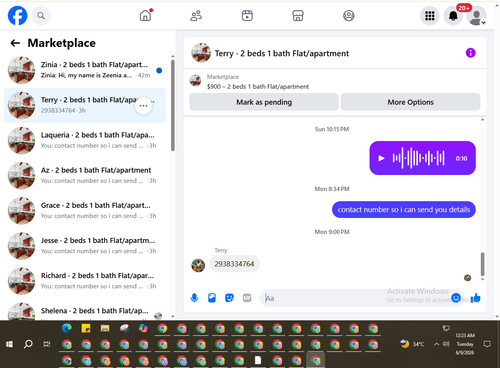Send a thumbs-up like

(476, 298)
